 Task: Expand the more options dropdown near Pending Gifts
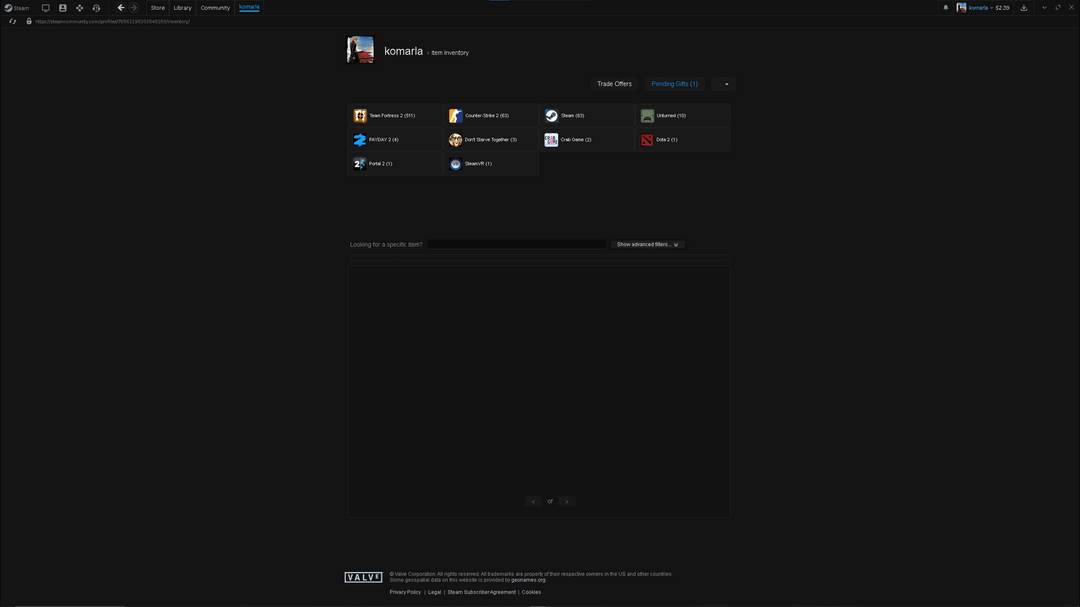tap(726, 84)
